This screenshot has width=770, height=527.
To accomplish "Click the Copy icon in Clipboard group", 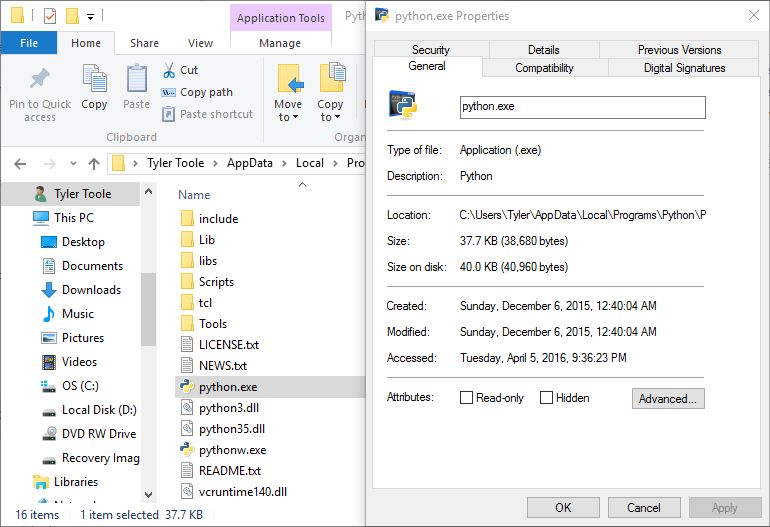I will (94, 79).
